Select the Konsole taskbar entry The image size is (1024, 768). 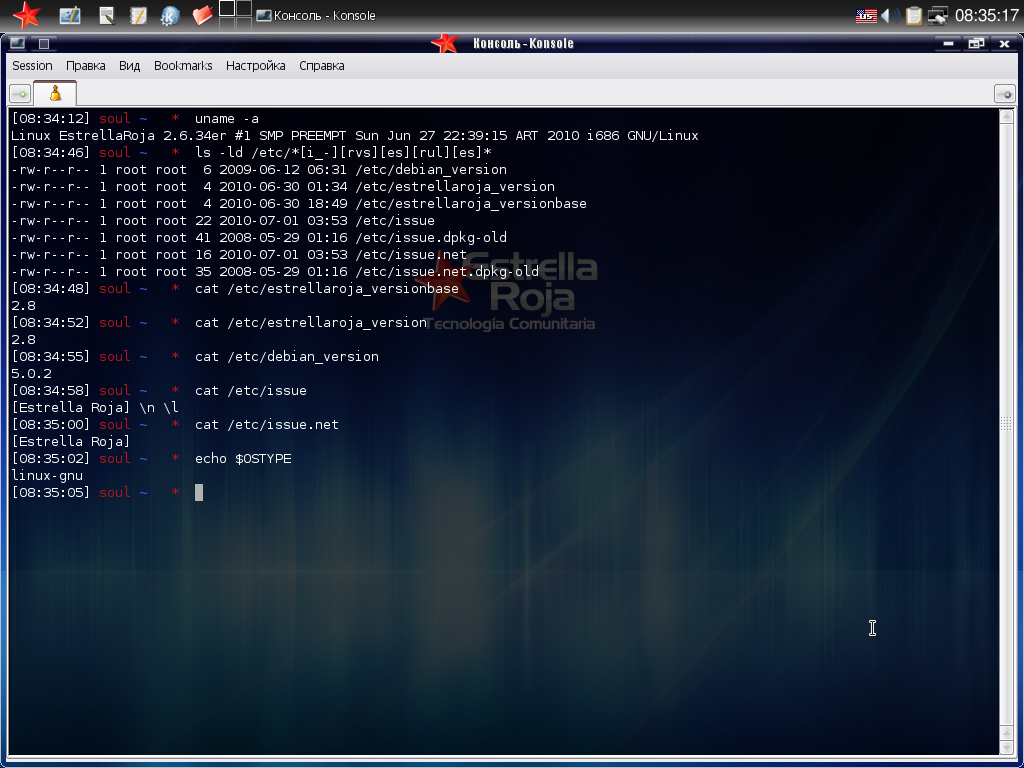316,15
